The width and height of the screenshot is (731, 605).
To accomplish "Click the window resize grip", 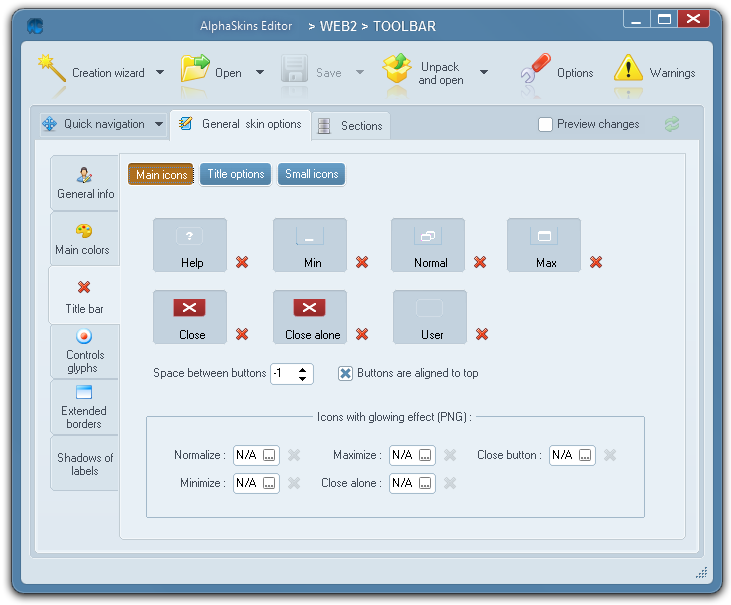I will [x=701, y=572].
